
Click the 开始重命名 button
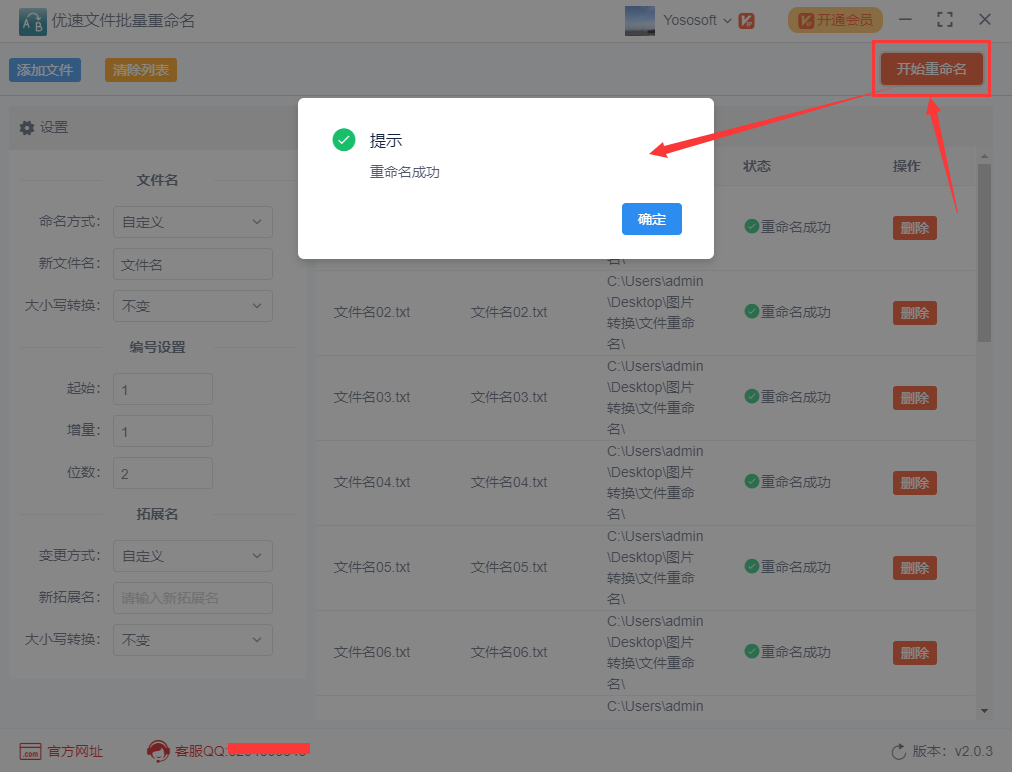pos(931,68)
